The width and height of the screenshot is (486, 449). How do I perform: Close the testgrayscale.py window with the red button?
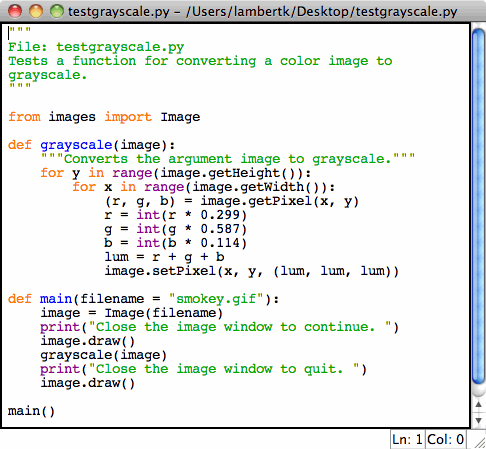click(x=15, y=11)
